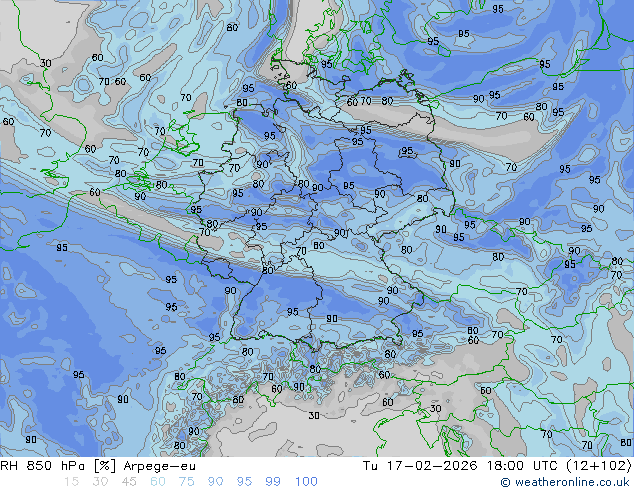Viewport: 634px width, 490px height.
Task: Click the forecast timestamp 'Tu 17-02-2026 18:00 UTC'
Action: pos(461,466)
